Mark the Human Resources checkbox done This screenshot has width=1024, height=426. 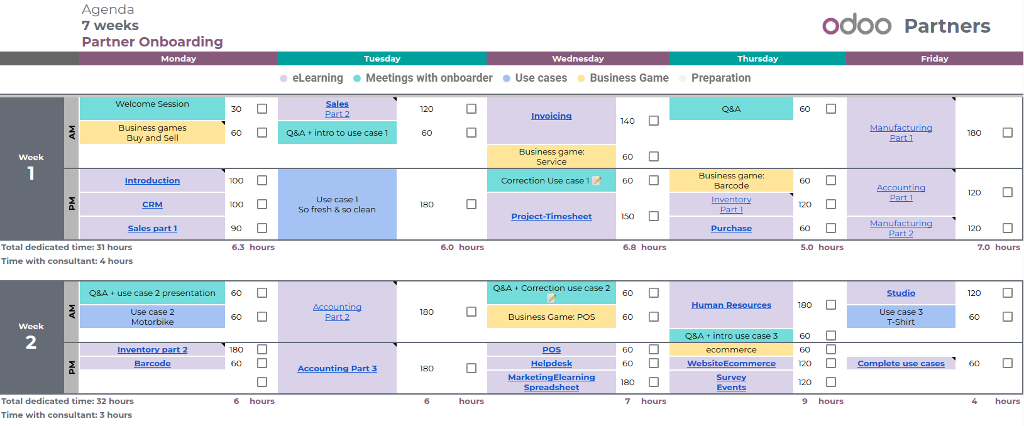(831, 305)
